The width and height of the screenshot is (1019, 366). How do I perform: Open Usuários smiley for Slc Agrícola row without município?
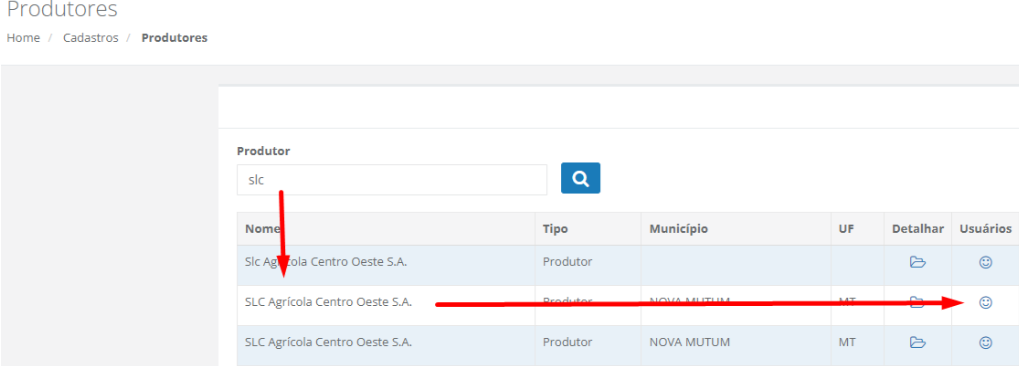[x=985, y=263]
